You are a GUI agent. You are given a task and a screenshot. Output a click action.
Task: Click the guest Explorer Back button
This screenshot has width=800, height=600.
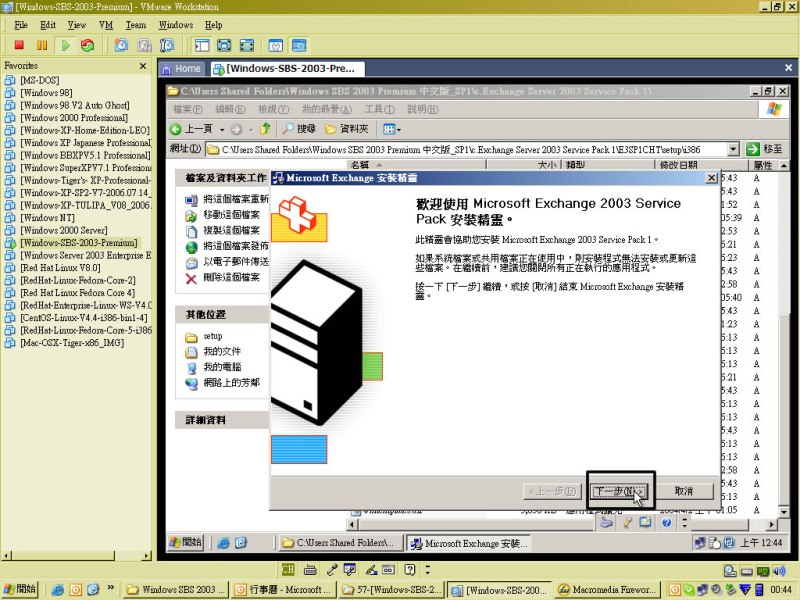191,129
